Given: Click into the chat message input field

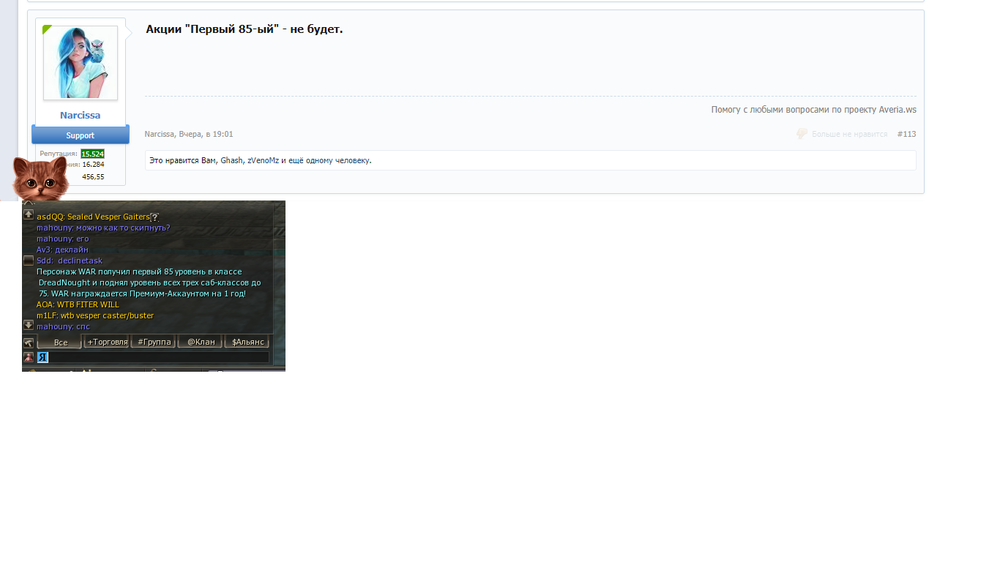Looking at the screenshot, I should point(160,357).
